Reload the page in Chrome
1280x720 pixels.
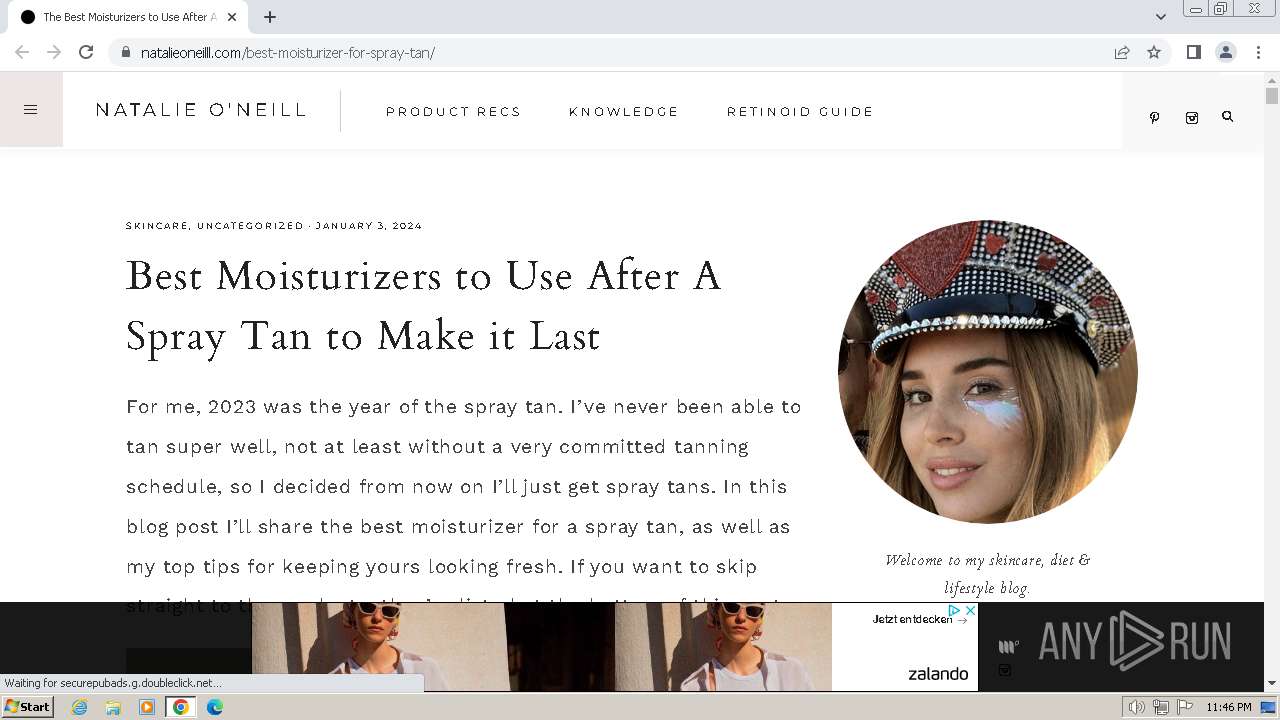[x=86, y=52]
